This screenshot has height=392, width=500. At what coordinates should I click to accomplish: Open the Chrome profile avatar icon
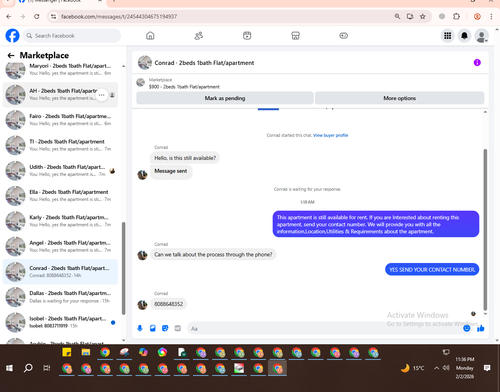click(x=477, y=16)
